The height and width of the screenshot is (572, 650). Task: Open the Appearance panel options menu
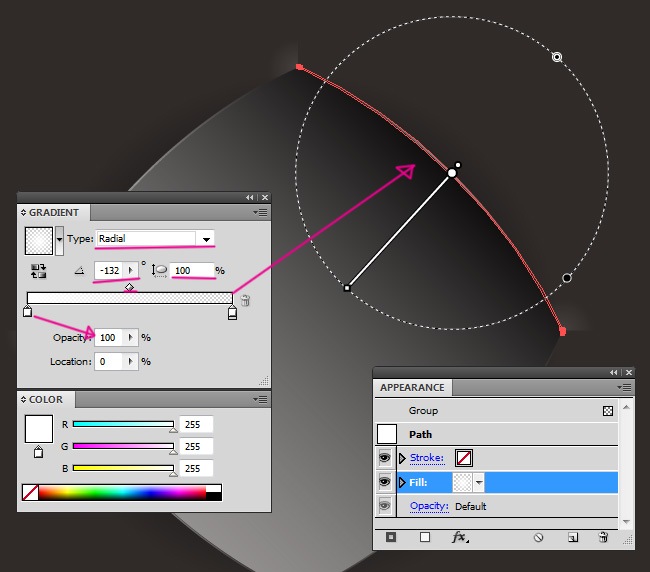pyautogui.click(x=625, y=387)
